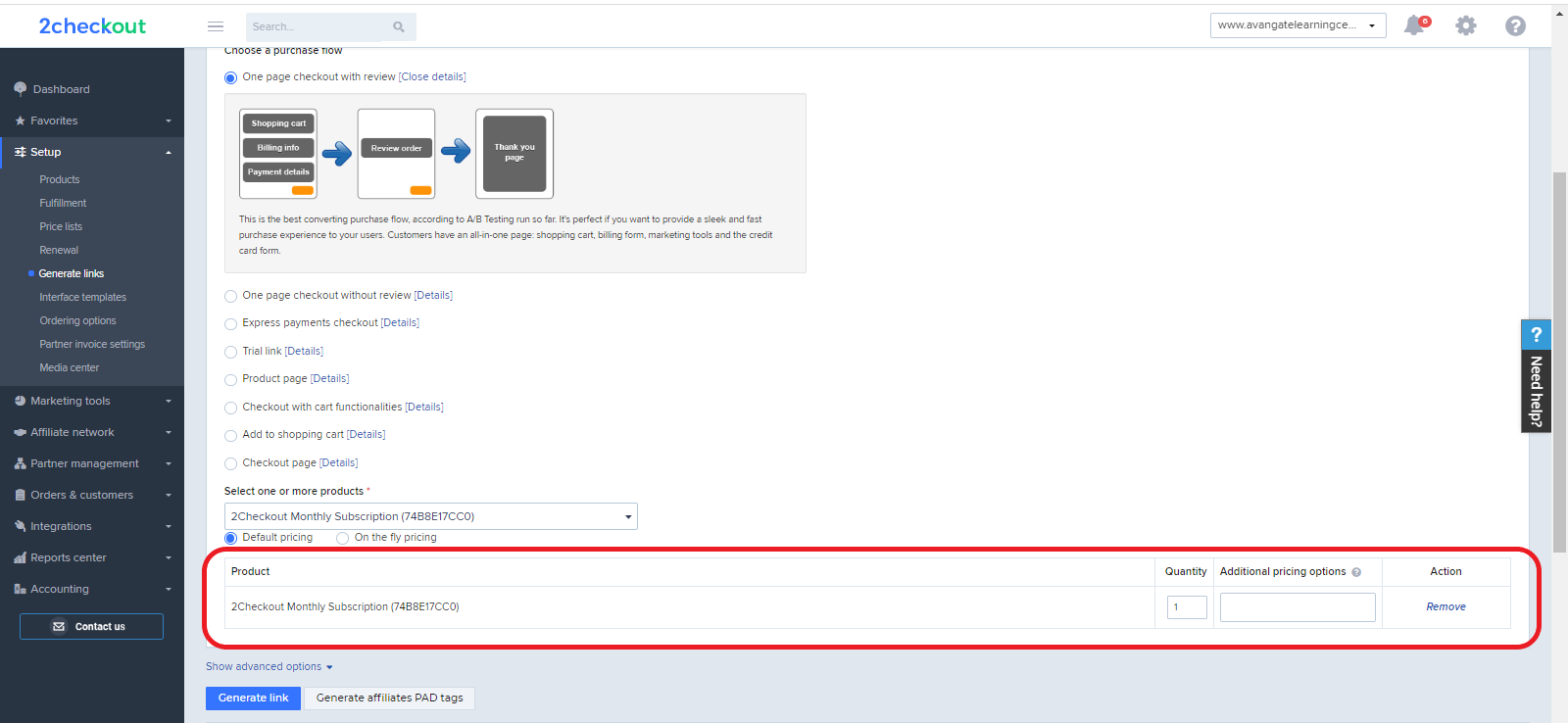Expand the Affiliate network arrow
1568x723 pixels.
169,433
